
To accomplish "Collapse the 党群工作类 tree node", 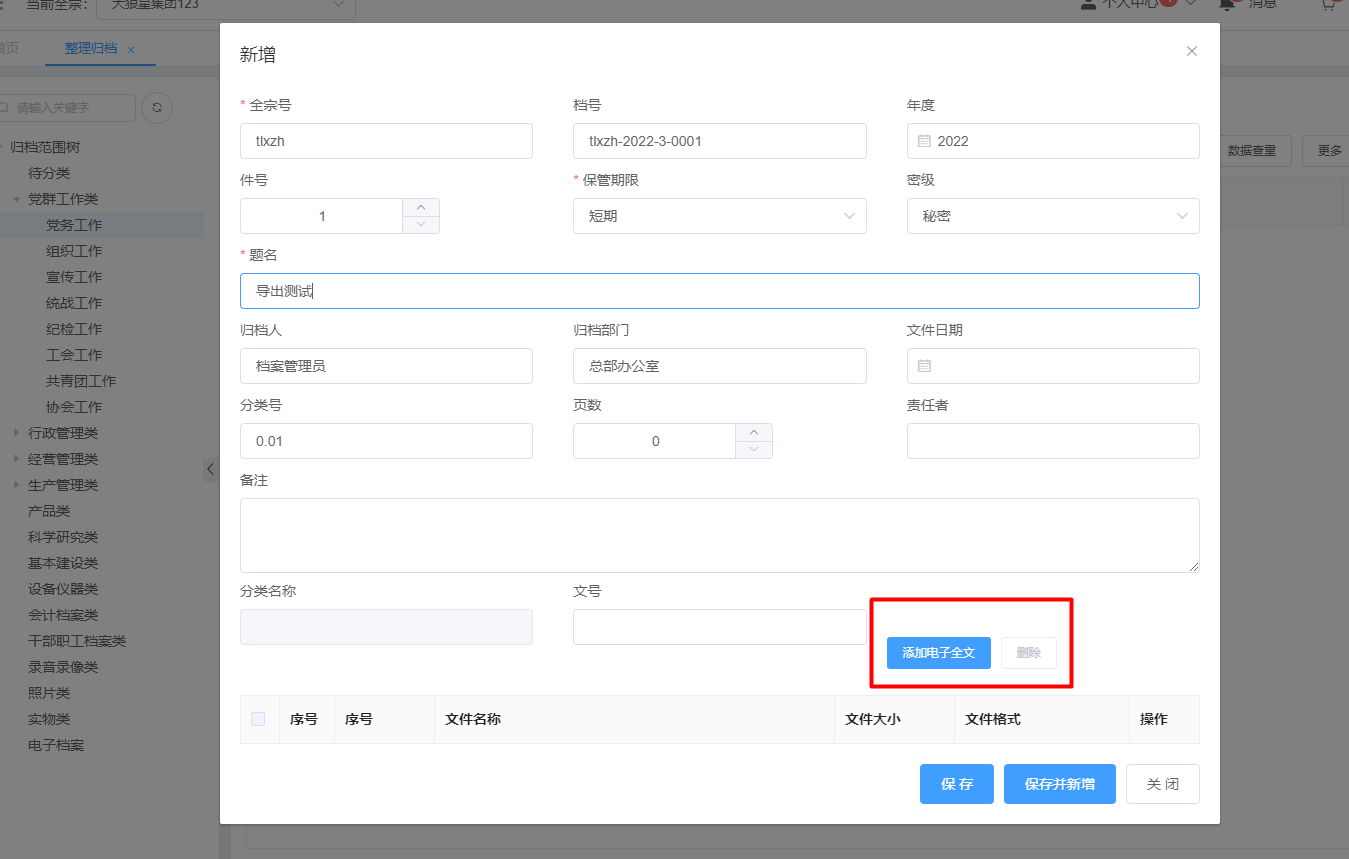I will pyautogui.click(x=16, y=199).
